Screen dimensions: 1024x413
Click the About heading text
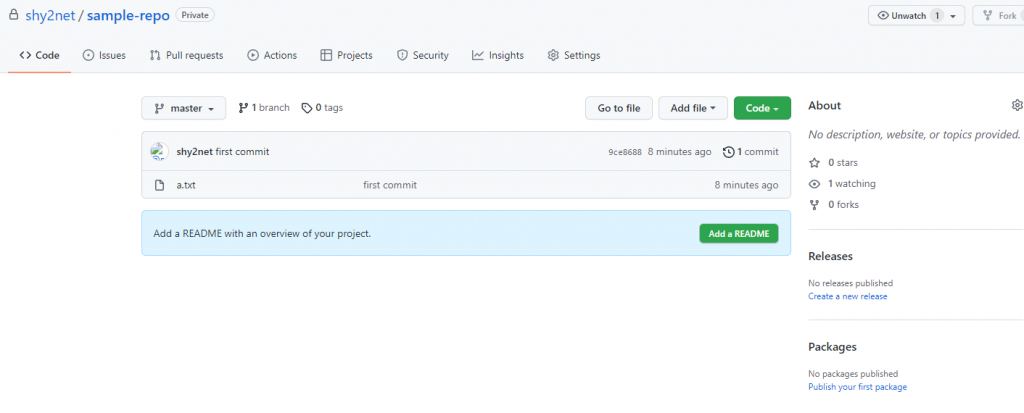(x=825, y=105)
